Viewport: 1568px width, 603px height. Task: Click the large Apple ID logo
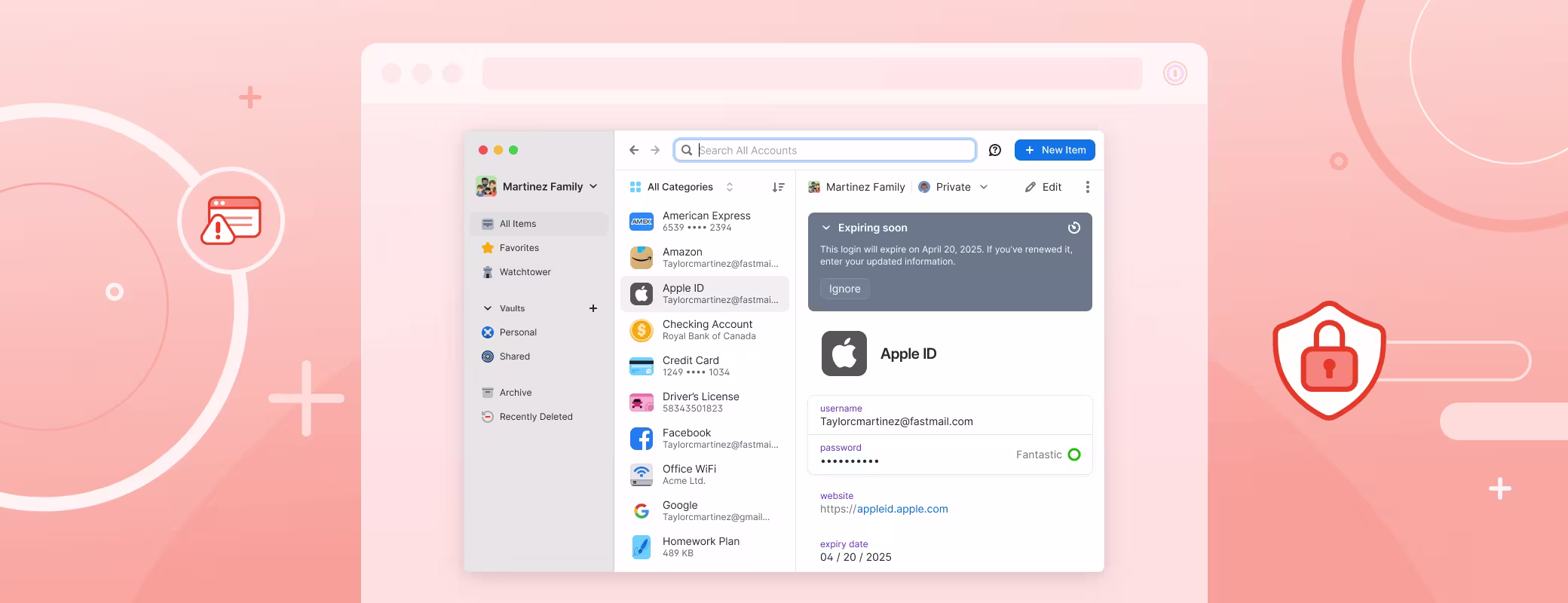pos(844,354)
